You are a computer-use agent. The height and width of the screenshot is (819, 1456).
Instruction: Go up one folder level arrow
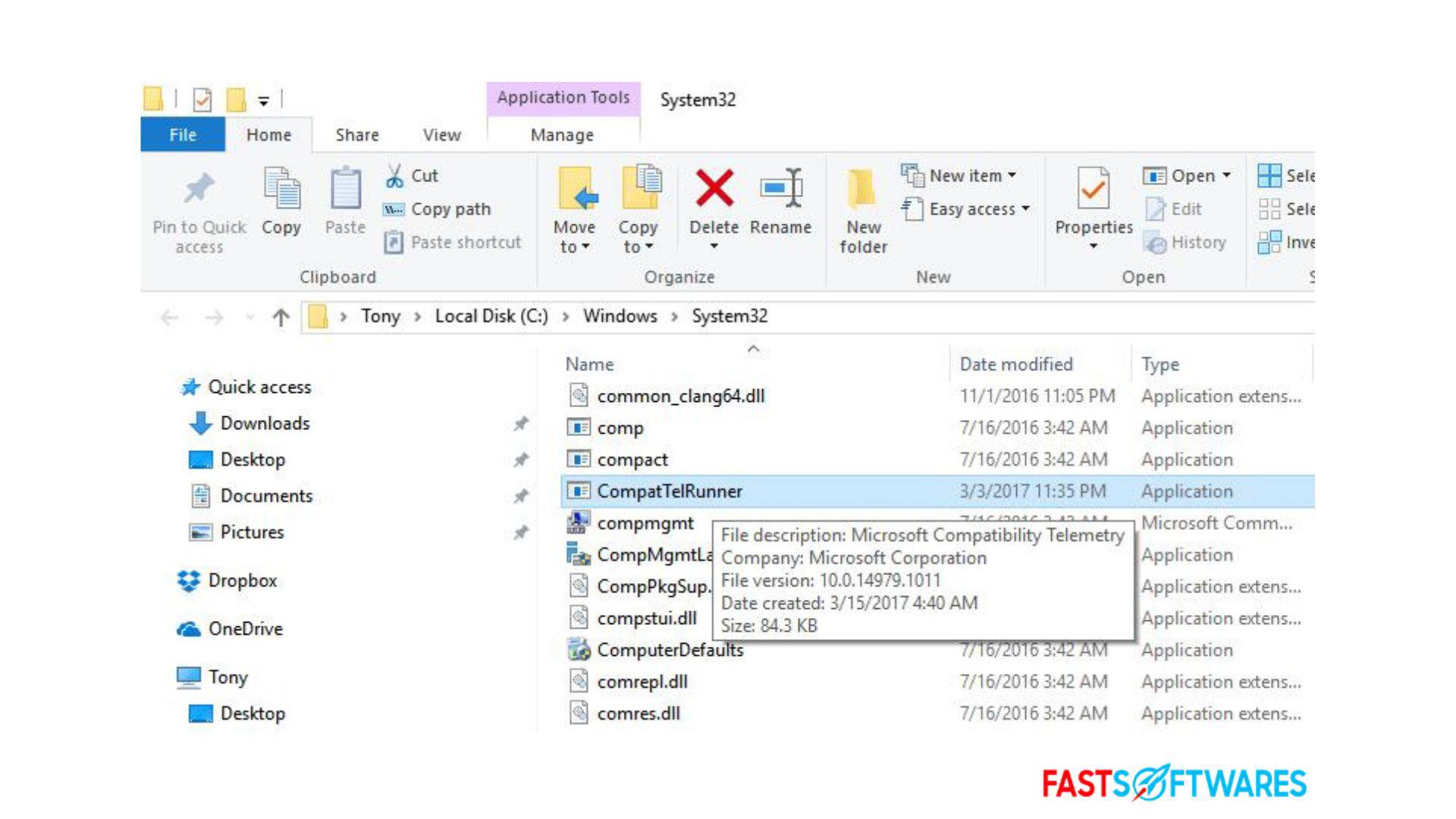(x=281, y=317)
